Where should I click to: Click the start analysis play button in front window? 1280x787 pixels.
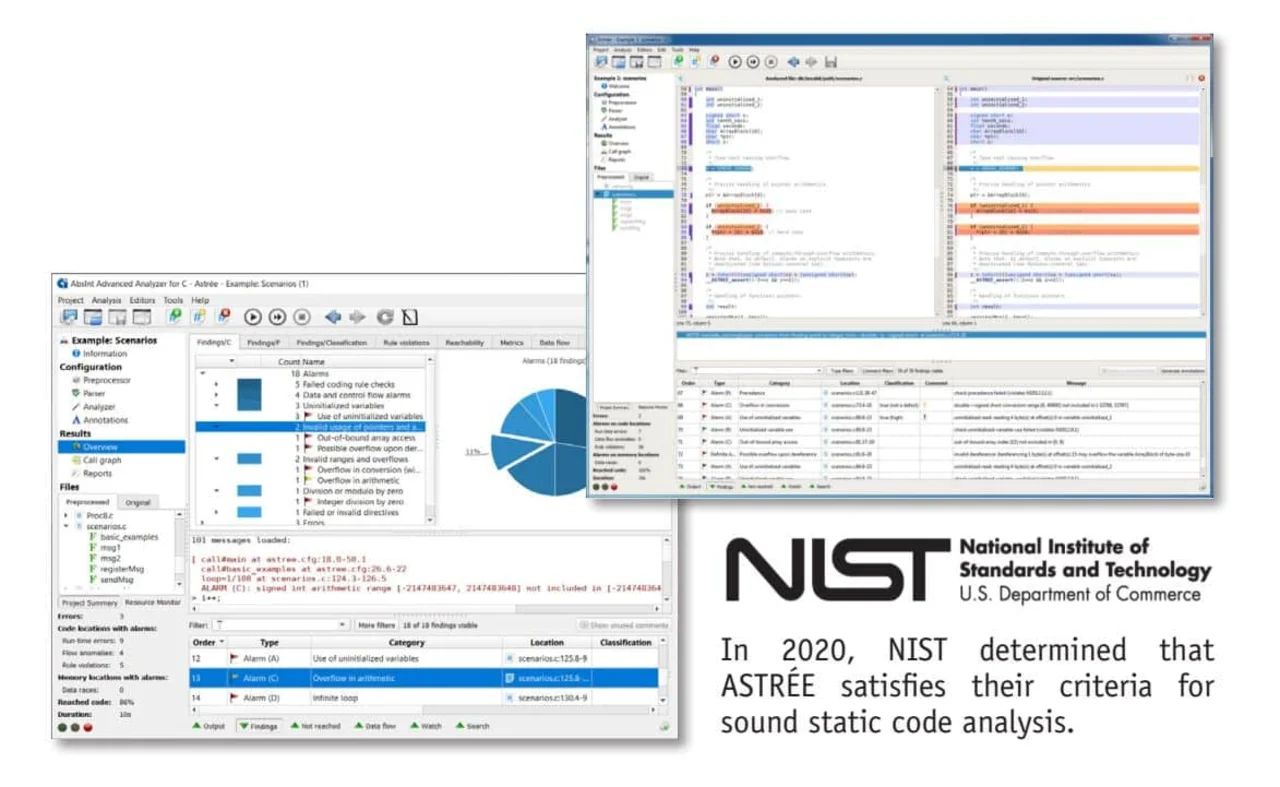coord(253,317)
